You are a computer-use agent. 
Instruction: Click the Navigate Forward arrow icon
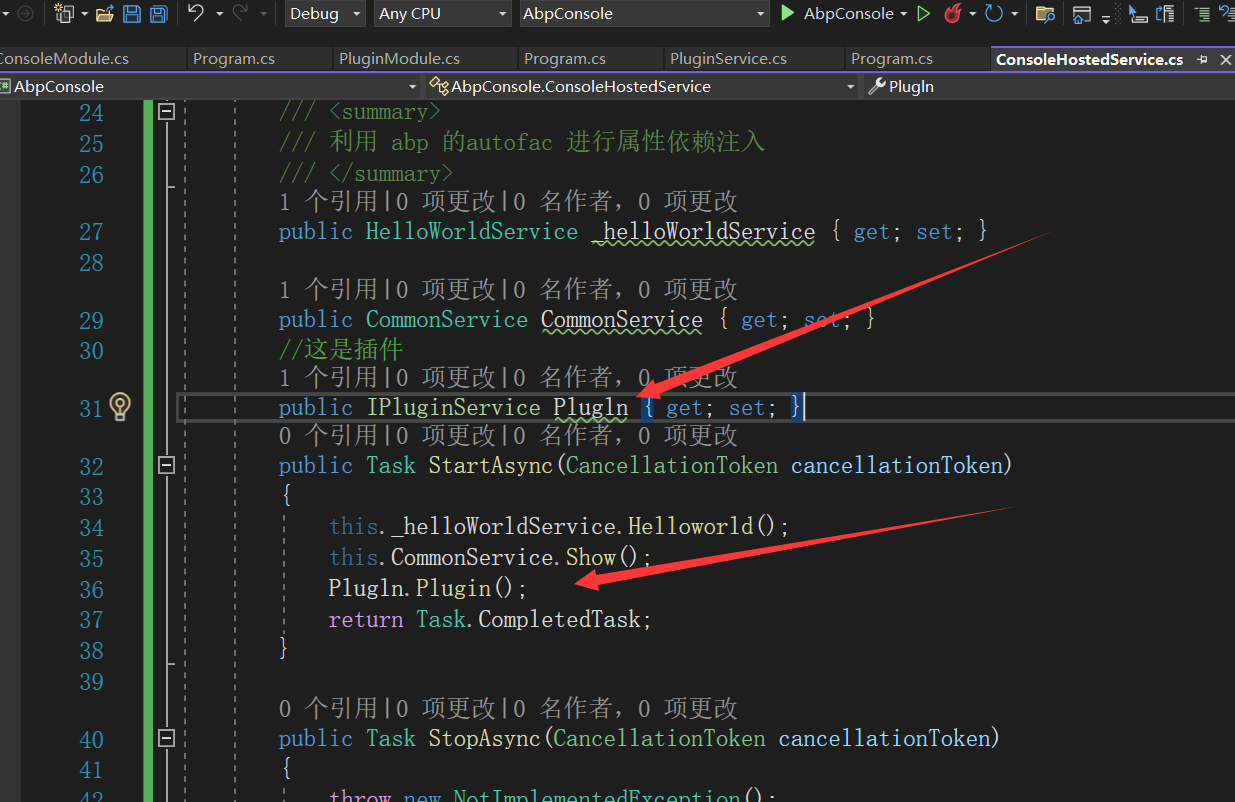24,14
